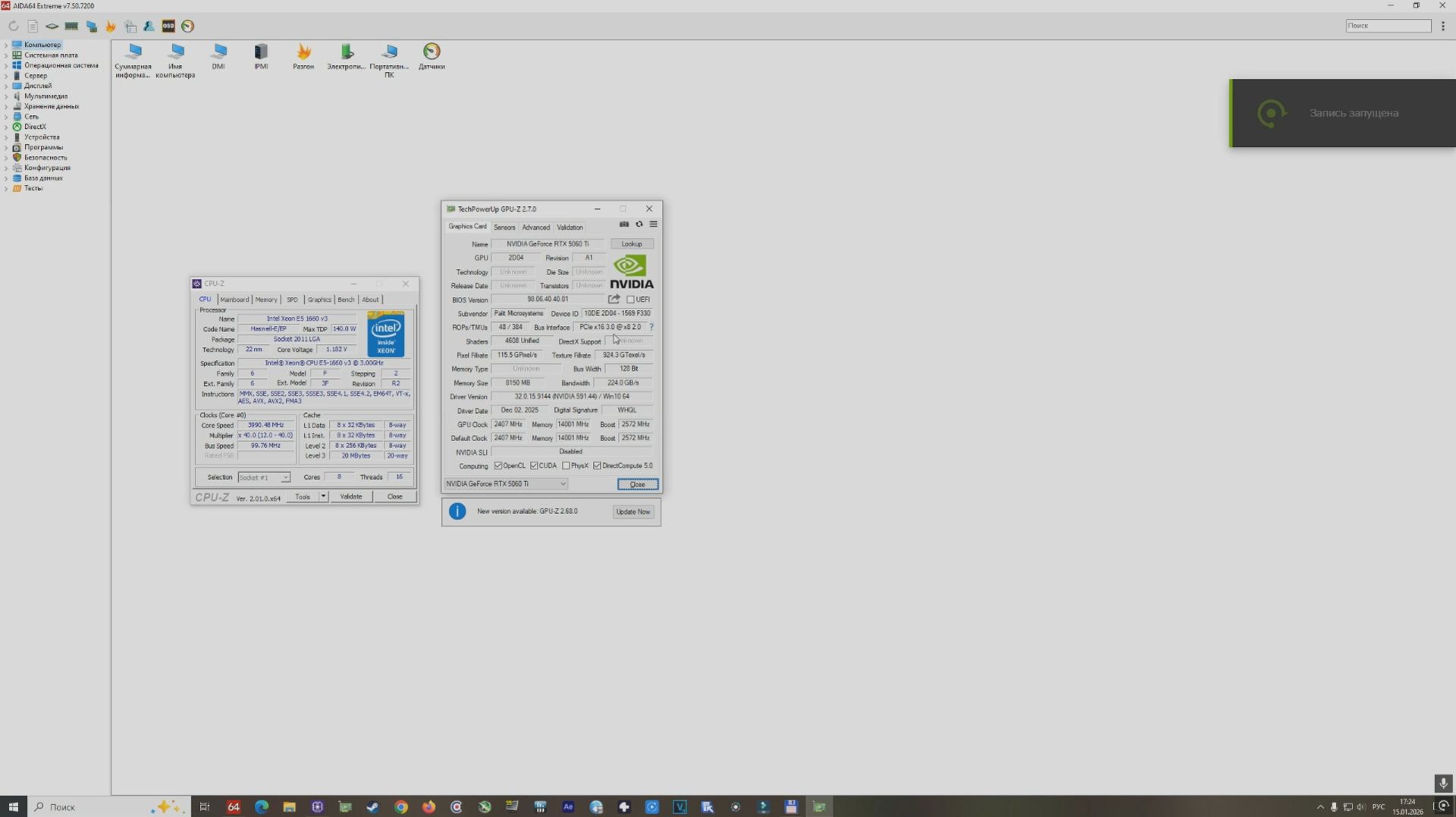Toggle the UEFI checkbox in GPU-Z
Viewport: 1456px width, 817px height.
[x=630, y=299]
